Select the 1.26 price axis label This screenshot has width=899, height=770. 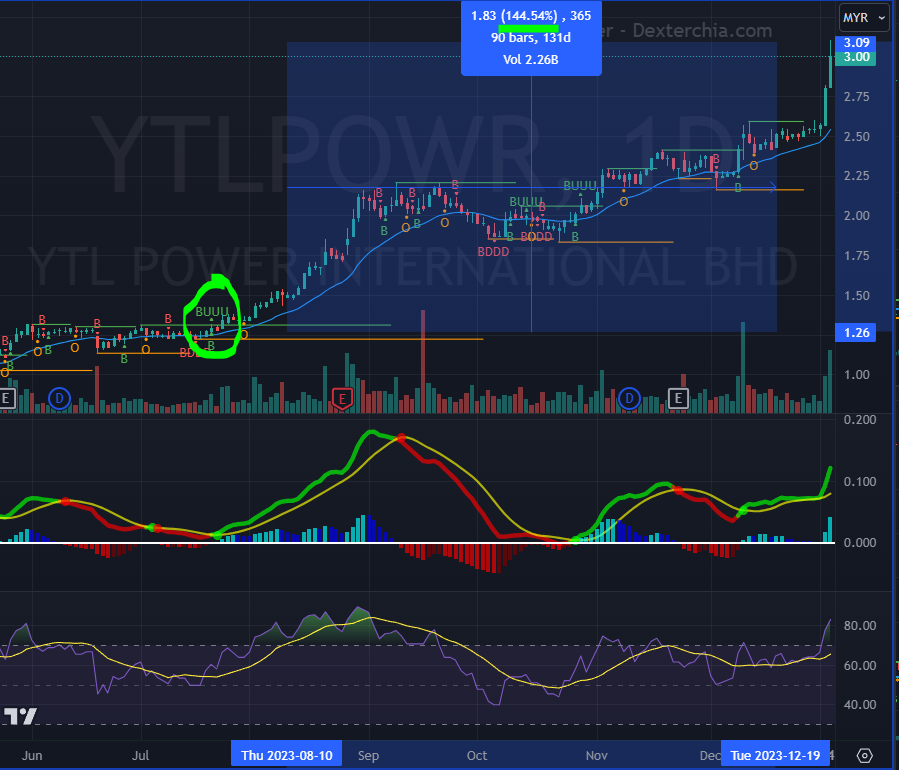click(x=855, y=333)
